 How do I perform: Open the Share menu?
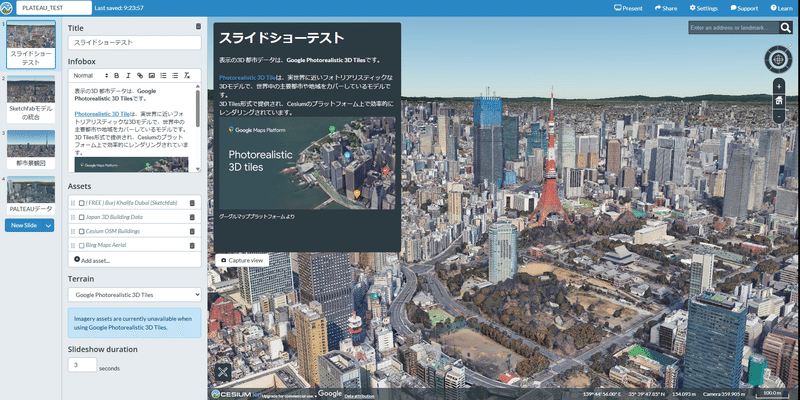(x=666, y=8)
